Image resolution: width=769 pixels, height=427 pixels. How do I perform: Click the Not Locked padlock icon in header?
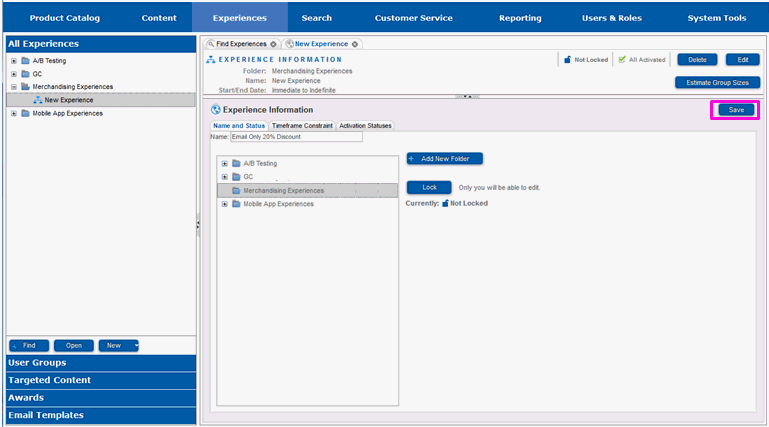567,59
